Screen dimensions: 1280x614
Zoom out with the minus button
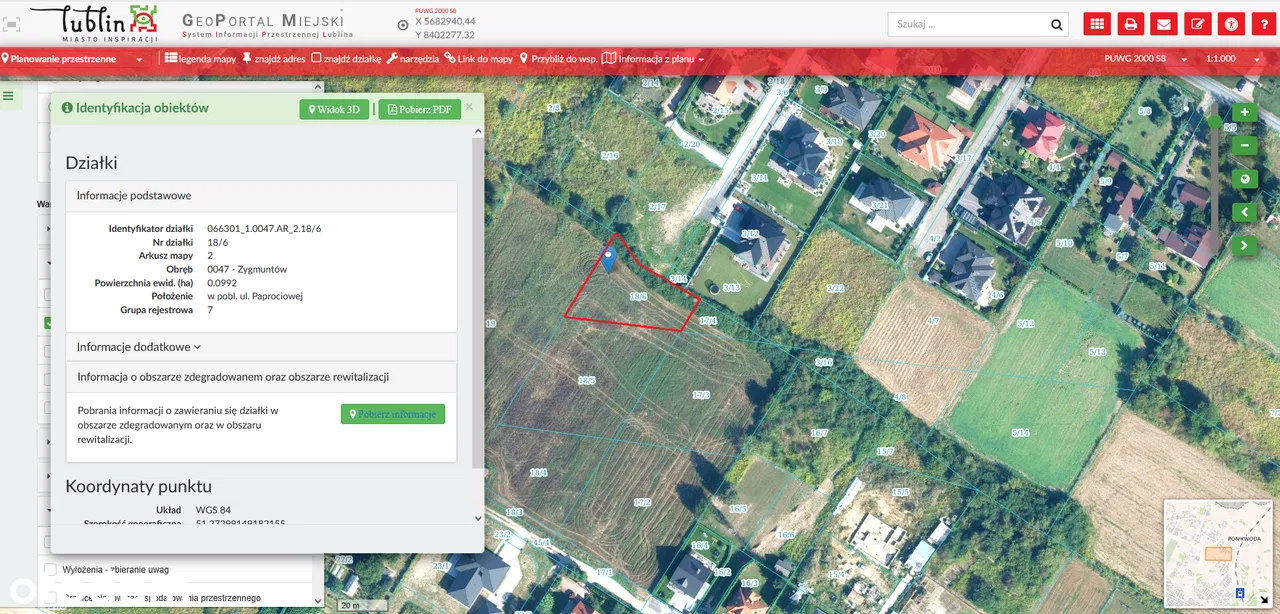click(x=1244, y=146)
